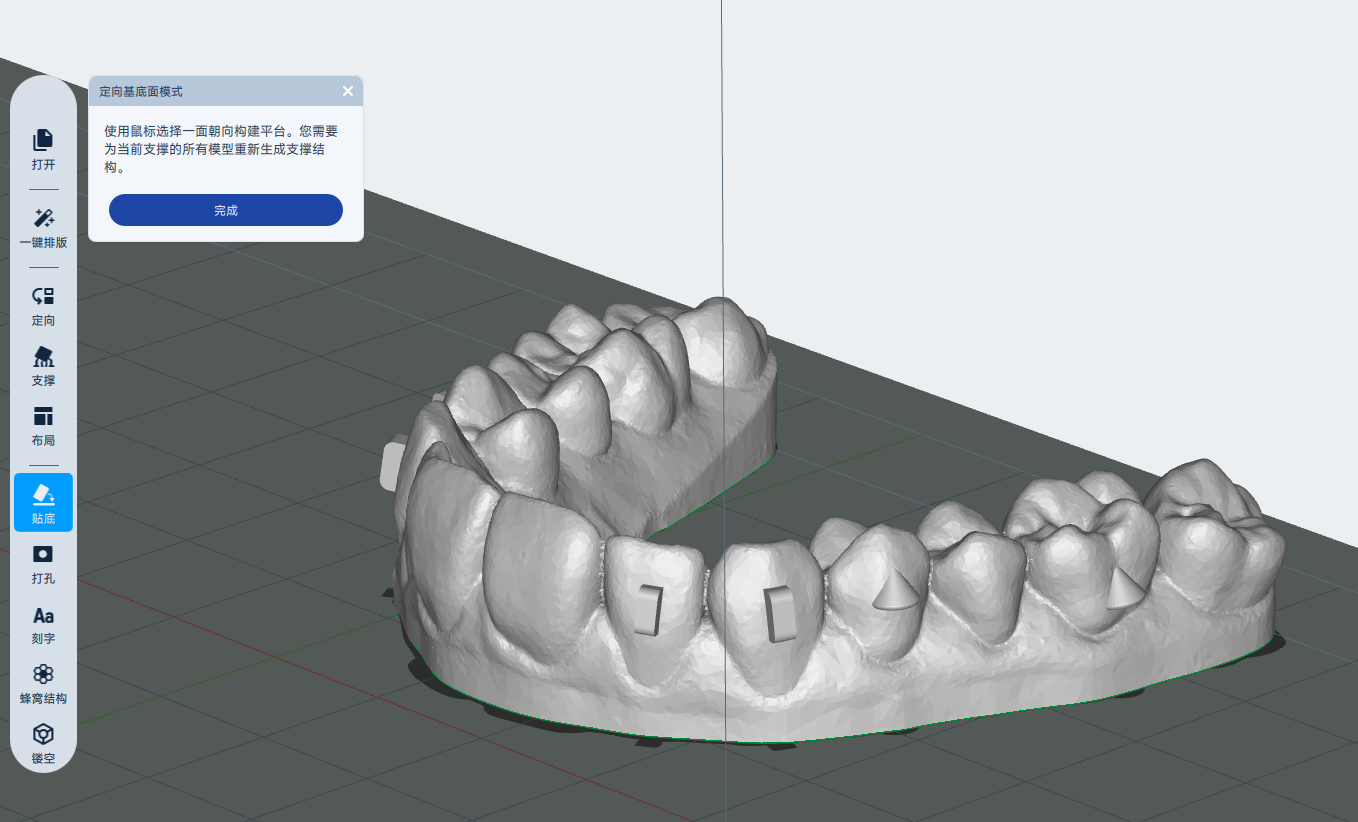Viewport: 1358px width, 822px height.
Task: Open a file with the 打开 tool
Action: tap(43, 150)
